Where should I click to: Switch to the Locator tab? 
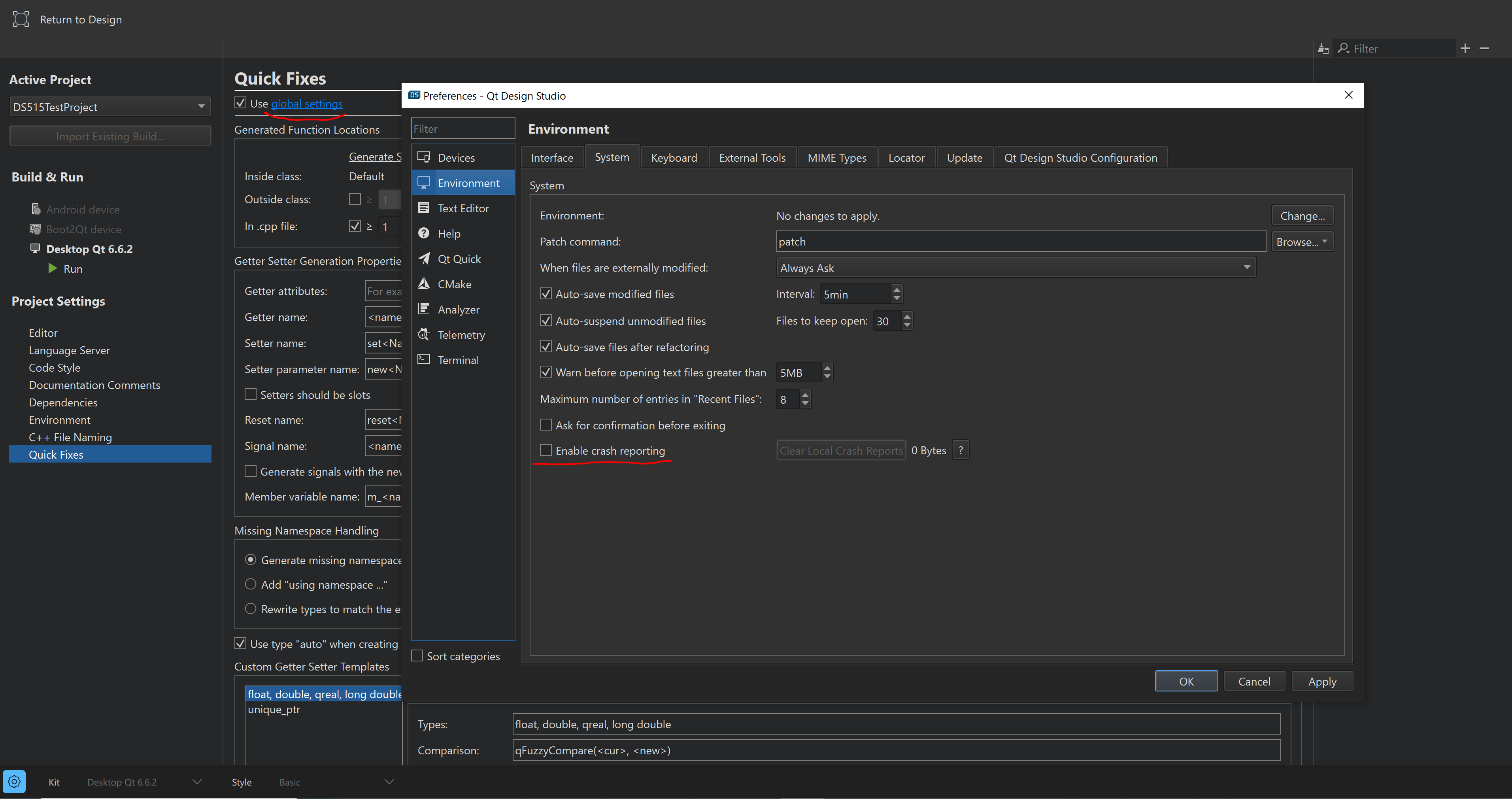tap(906, 157)
